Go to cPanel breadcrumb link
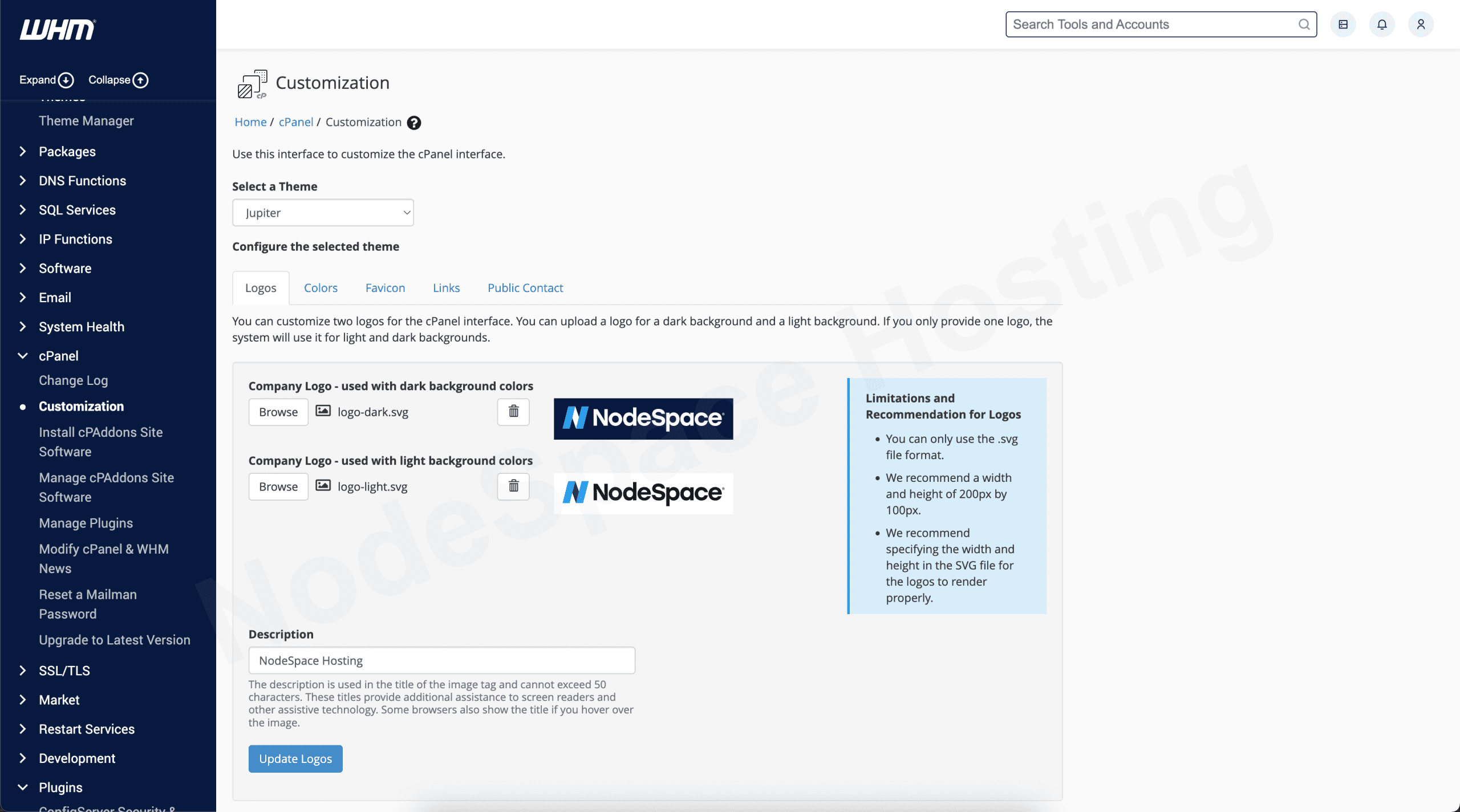 (296, 122)
